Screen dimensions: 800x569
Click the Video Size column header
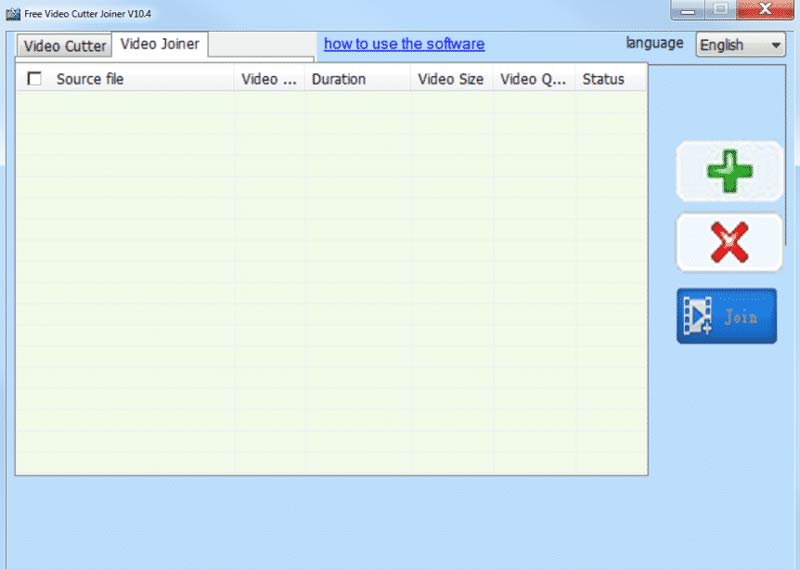(x=450, y=79)
